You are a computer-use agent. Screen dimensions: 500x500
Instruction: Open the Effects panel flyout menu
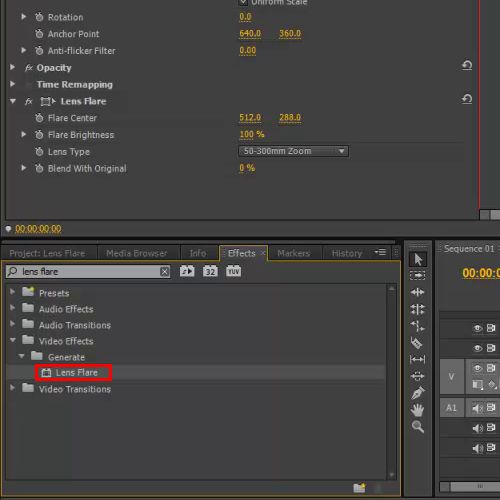point(380,252)
